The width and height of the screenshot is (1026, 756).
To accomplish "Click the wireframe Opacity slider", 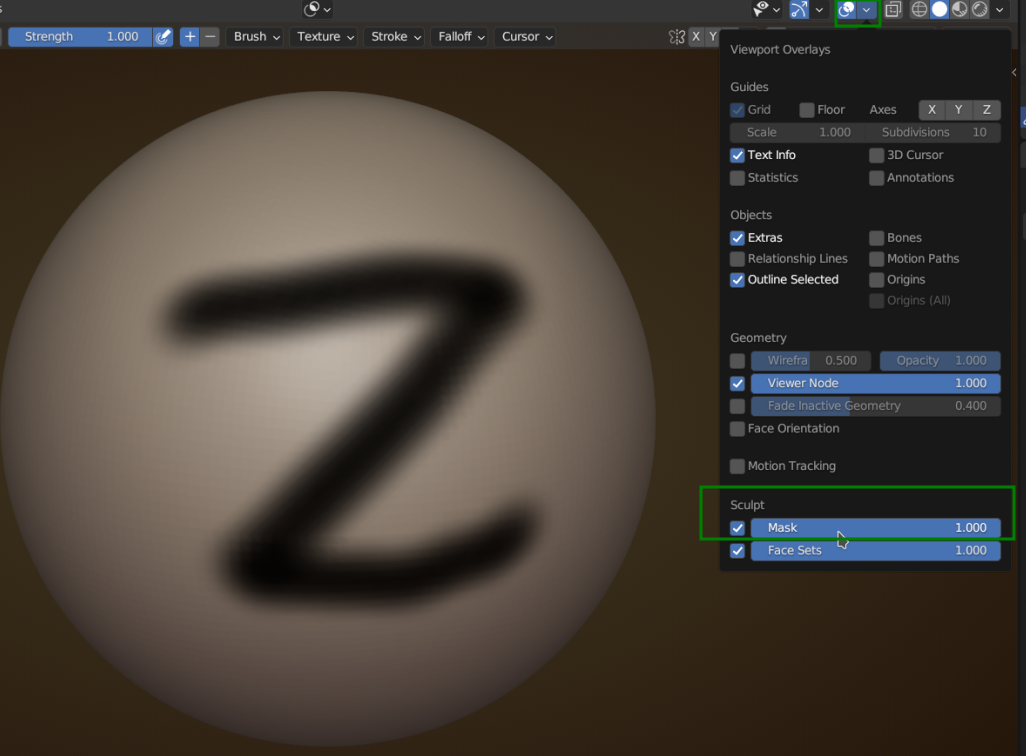I will [x=940, y=361].
